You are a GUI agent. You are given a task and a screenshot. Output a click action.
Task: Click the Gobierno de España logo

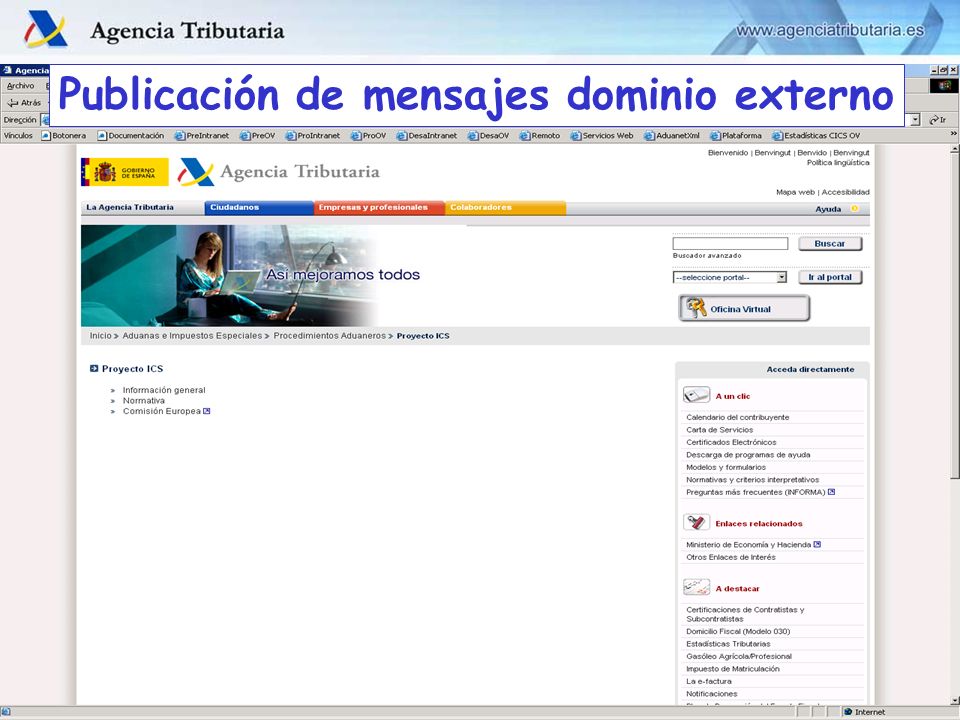tap(125, 172)
